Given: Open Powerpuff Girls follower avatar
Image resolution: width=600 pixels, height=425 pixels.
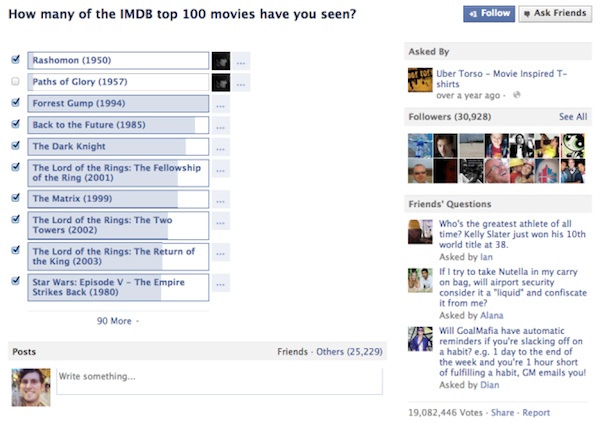Looking at the screenshot, I should 572,145.
